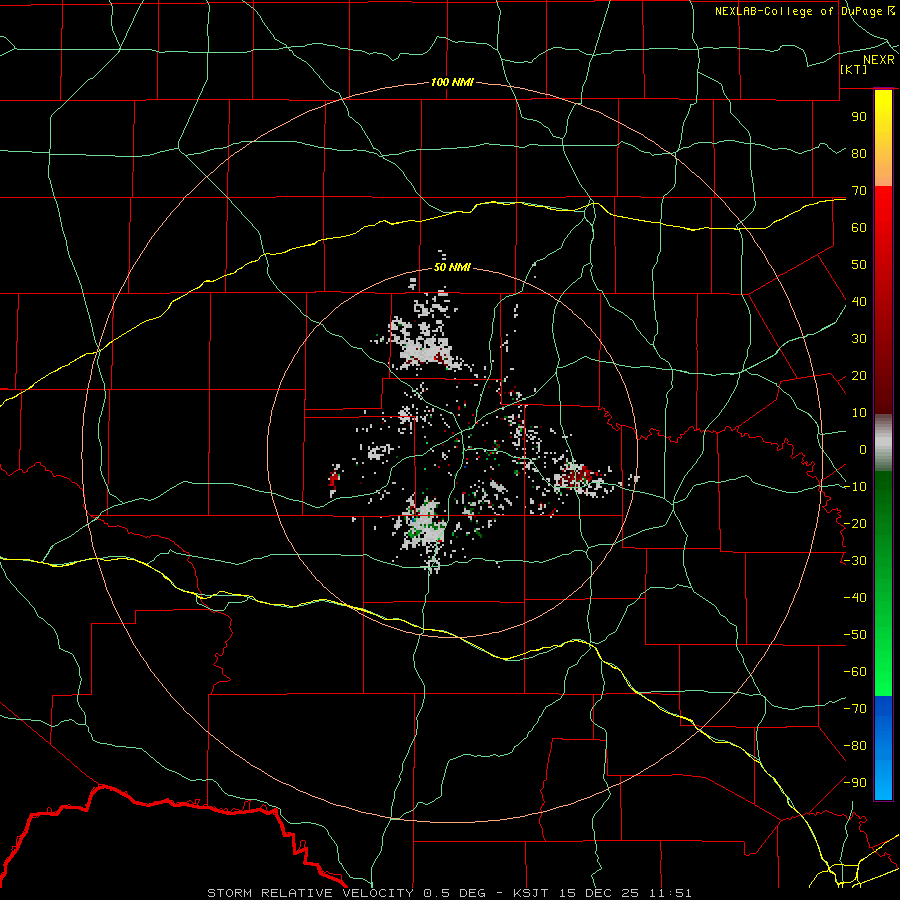The height and width of the screenshot is (900, 900).
Task: Click the "0.5 DEG" tilt text
Action: [x=455, y=893]
